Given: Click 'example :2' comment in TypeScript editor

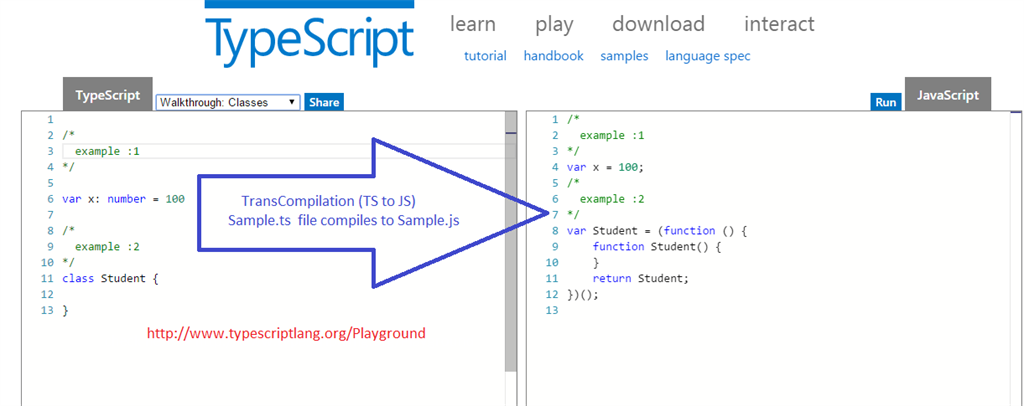Looking at the screenshot, I should click(107, 247).
